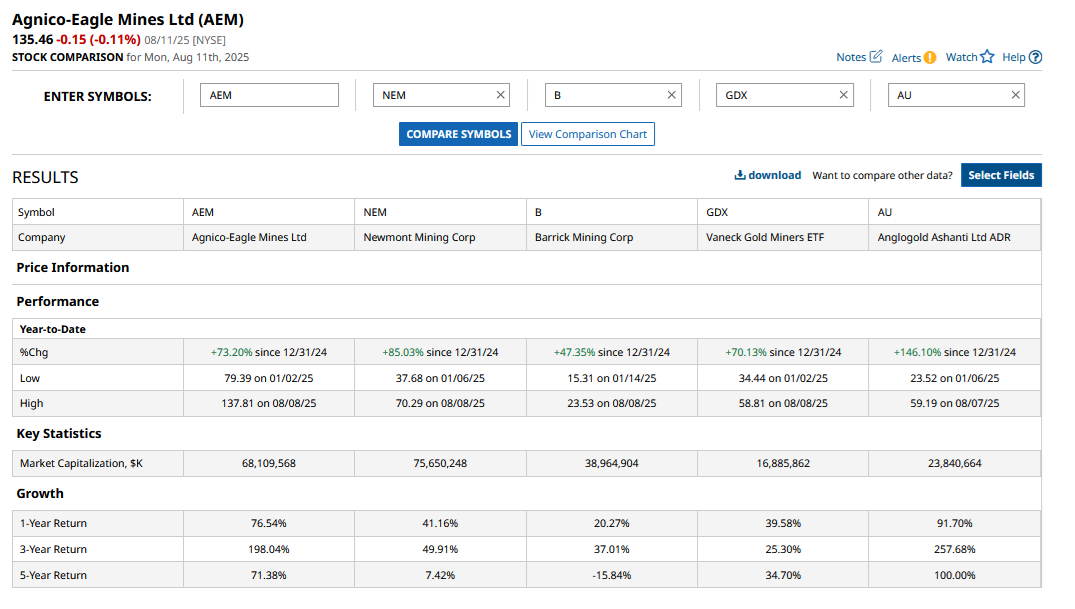Remove the AU symbol with X

1015,95
